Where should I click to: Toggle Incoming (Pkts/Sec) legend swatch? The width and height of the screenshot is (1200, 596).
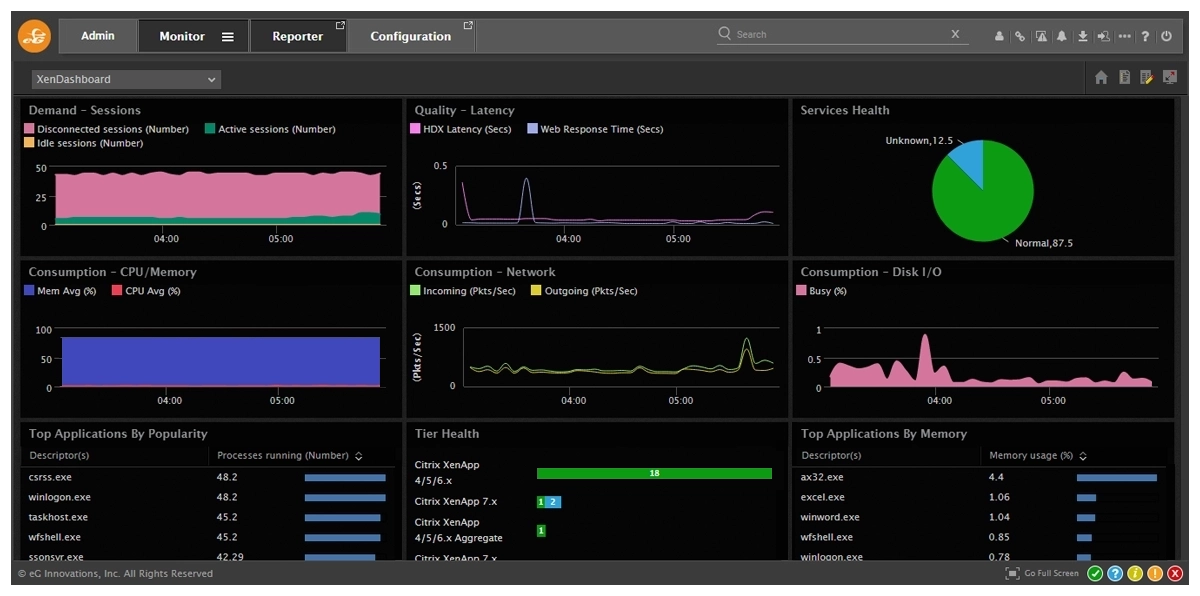[415, 291]
